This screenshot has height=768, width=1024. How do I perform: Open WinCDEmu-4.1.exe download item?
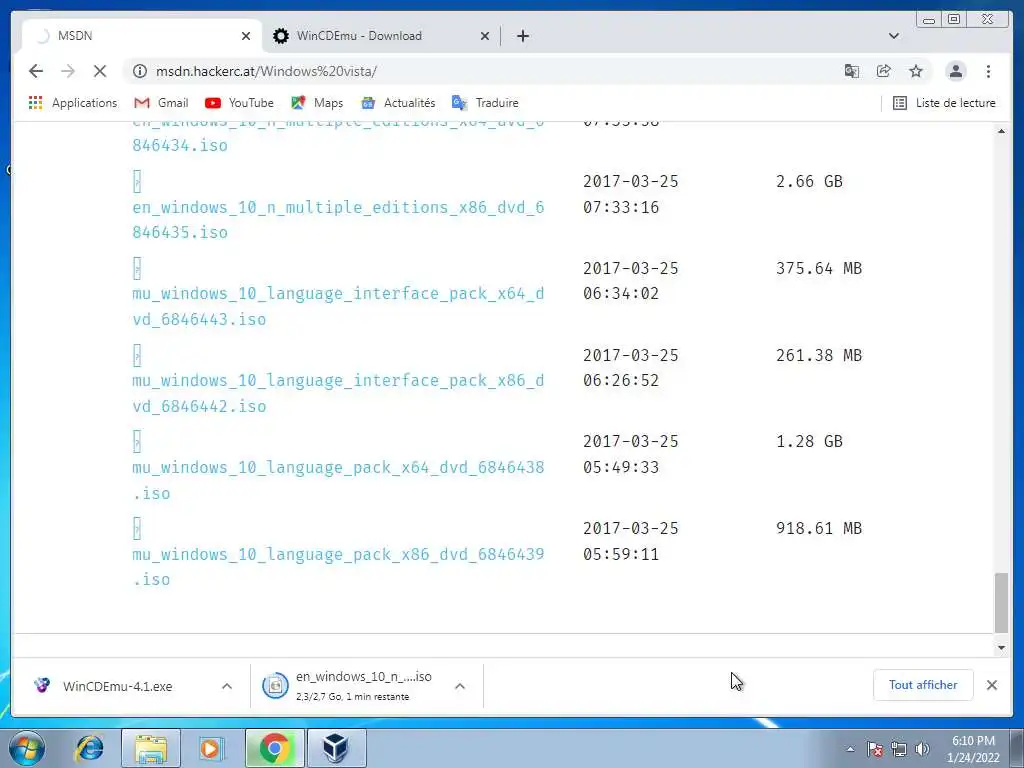pyautogui.click(x=118, y=686)
